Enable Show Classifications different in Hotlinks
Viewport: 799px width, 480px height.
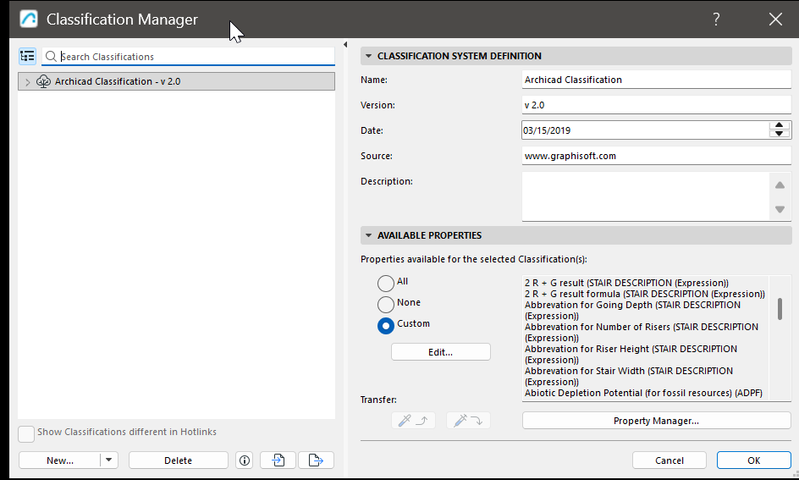[26, 434]
